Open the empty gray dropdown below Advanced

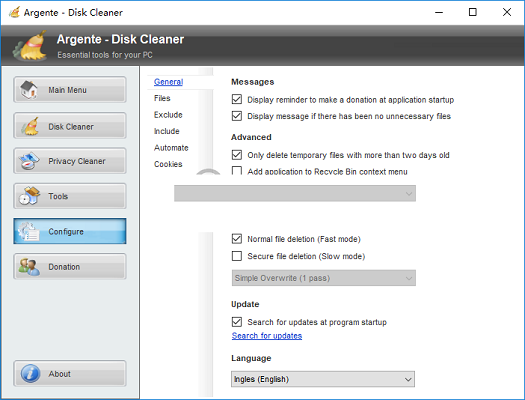pyautogui.click(x=295, y=193)
